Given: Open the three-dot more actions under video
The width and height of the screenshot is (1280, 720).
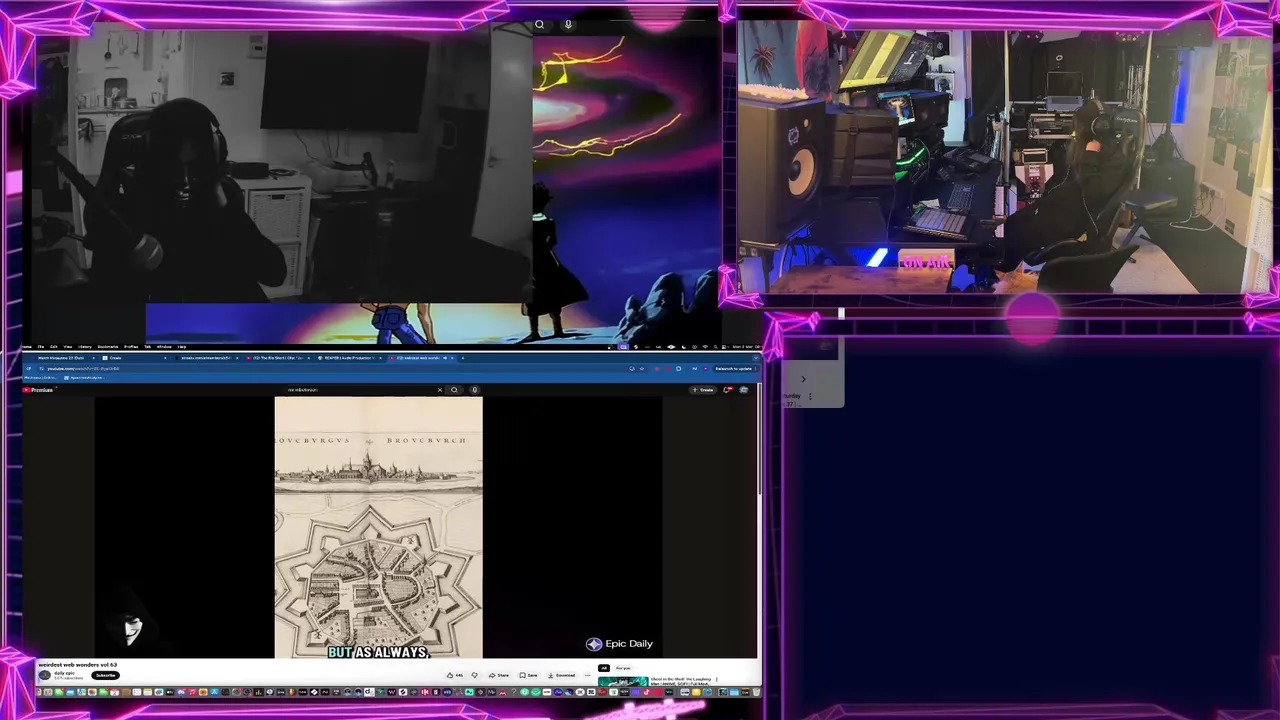Looking at the screenshot, I should coord(588,675).
